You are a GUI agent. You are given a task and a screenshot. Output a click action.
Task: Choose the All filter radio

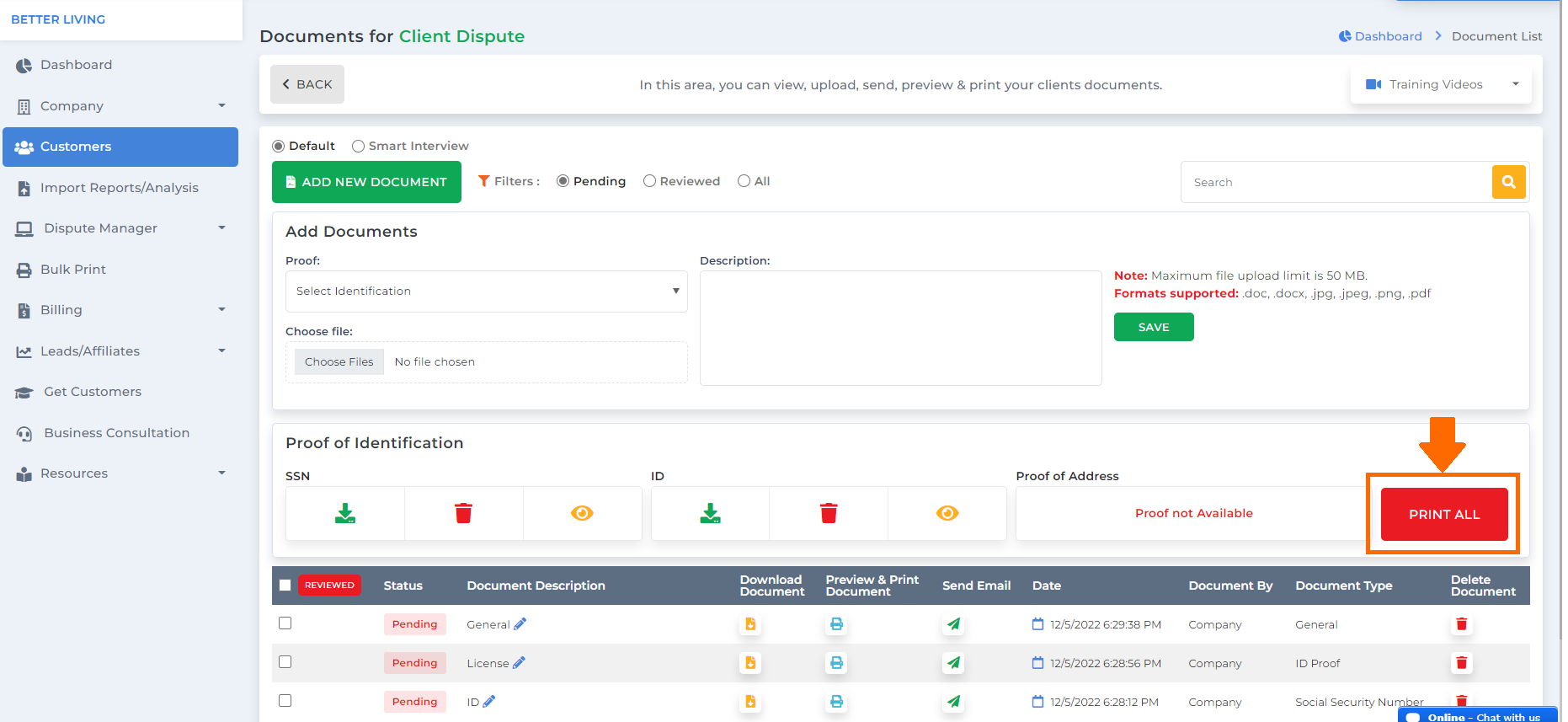pyautogui.click(x=744, y=181)
